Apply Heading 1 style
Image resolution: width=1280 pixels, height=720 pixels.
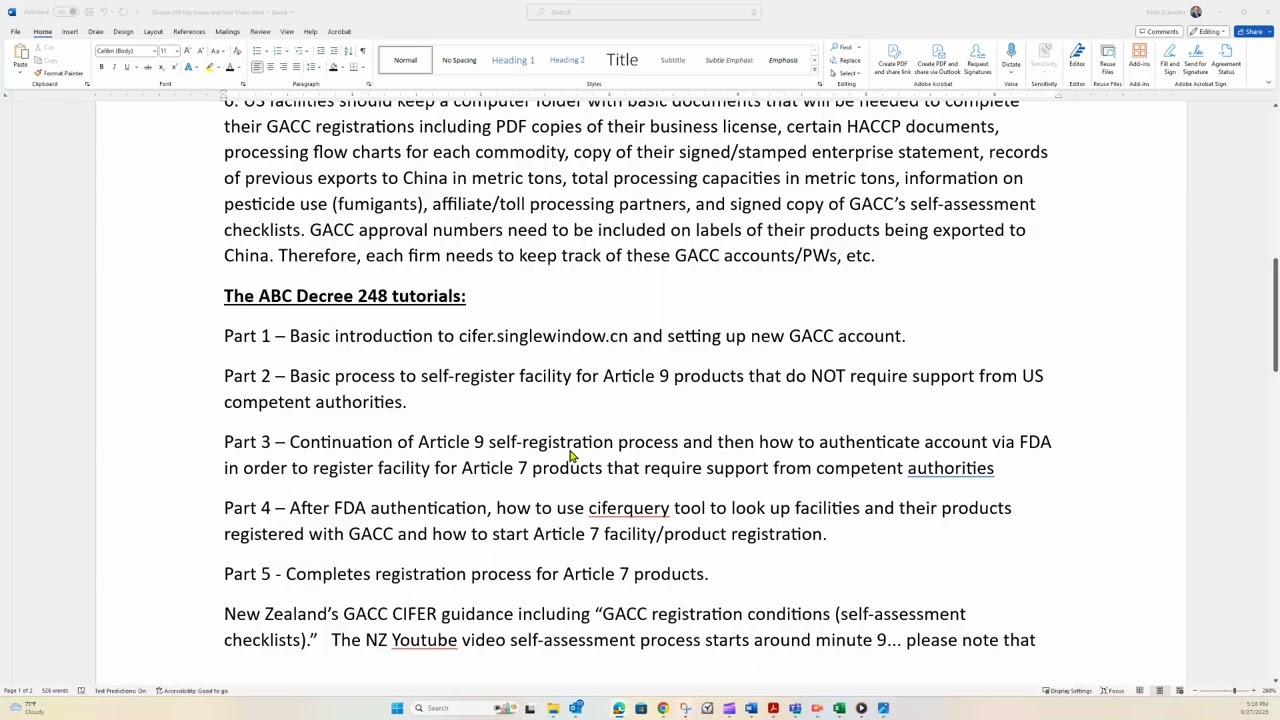point(513,60)
